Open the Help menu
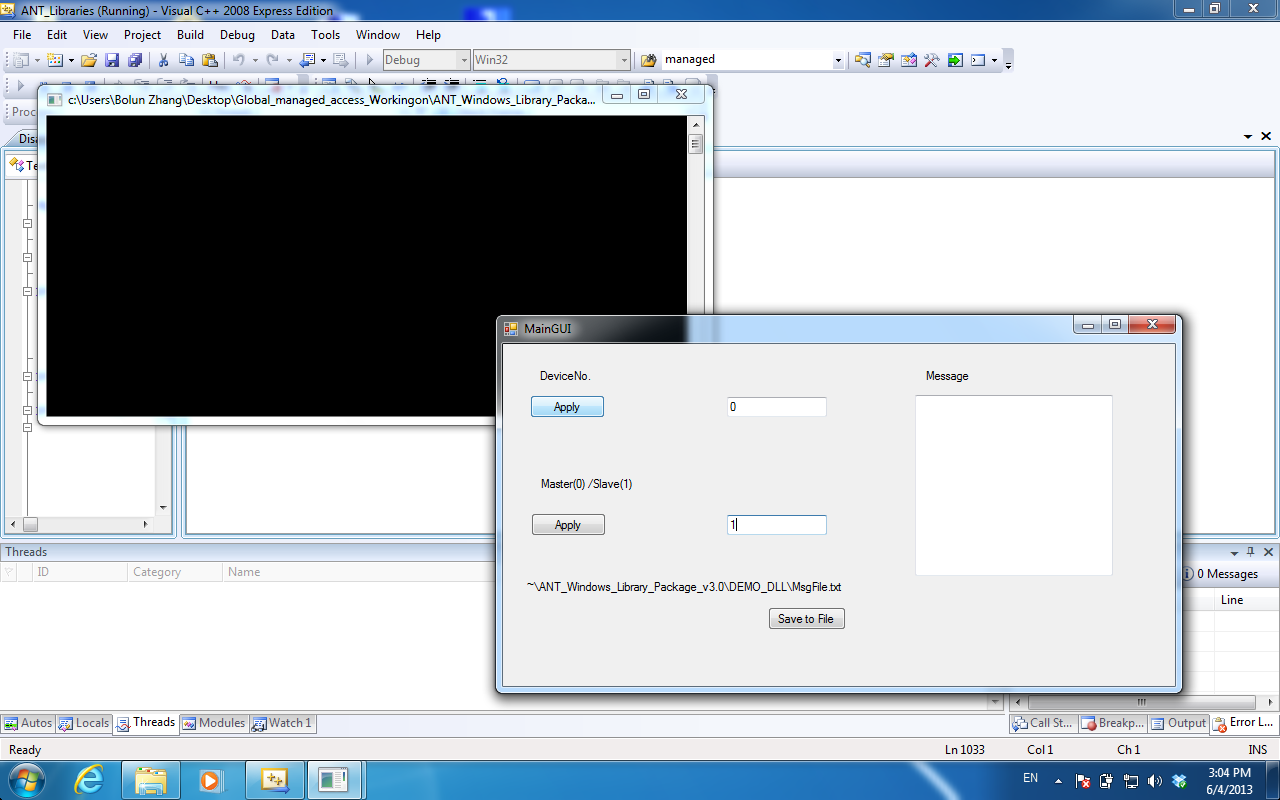 [428, 35]
